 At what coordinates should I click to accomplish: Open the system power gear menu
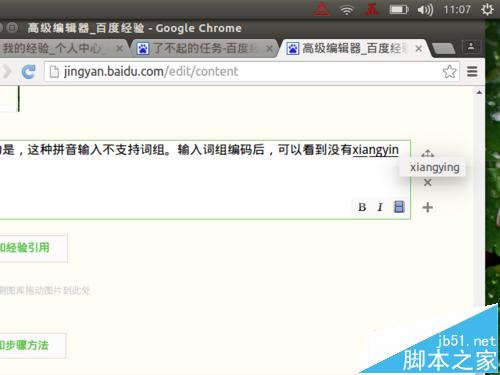[487, 9]
